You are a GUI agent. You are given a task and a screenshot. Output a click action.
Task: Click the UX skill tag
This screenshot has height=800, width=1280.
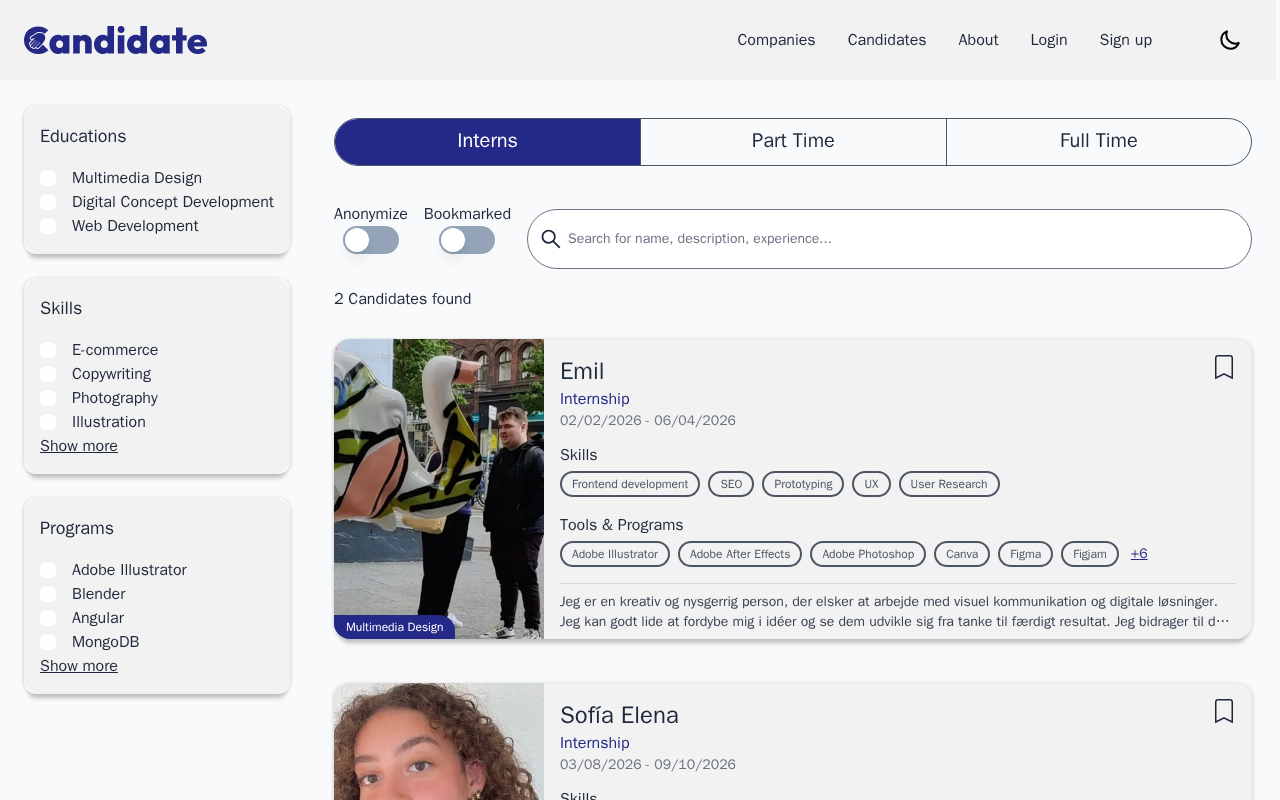click(871, 484)
